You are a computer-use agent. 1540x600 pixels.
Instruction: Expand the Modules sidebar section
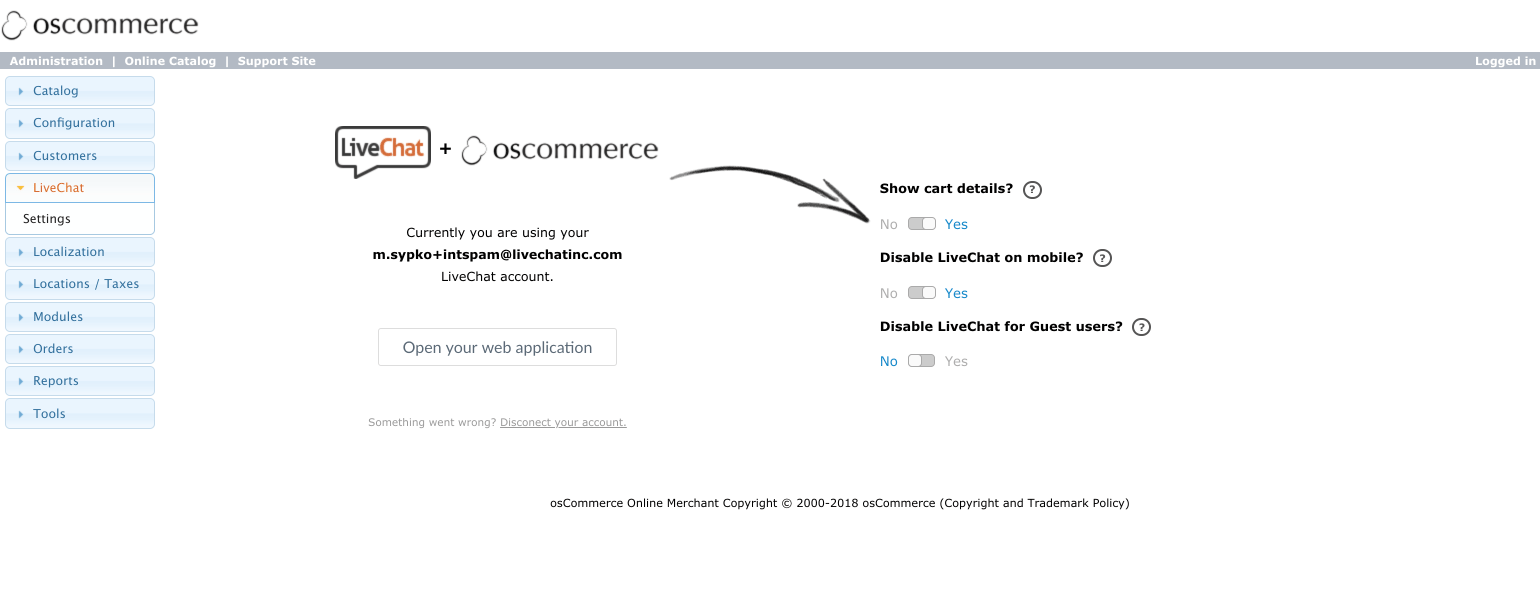[80, 317]
